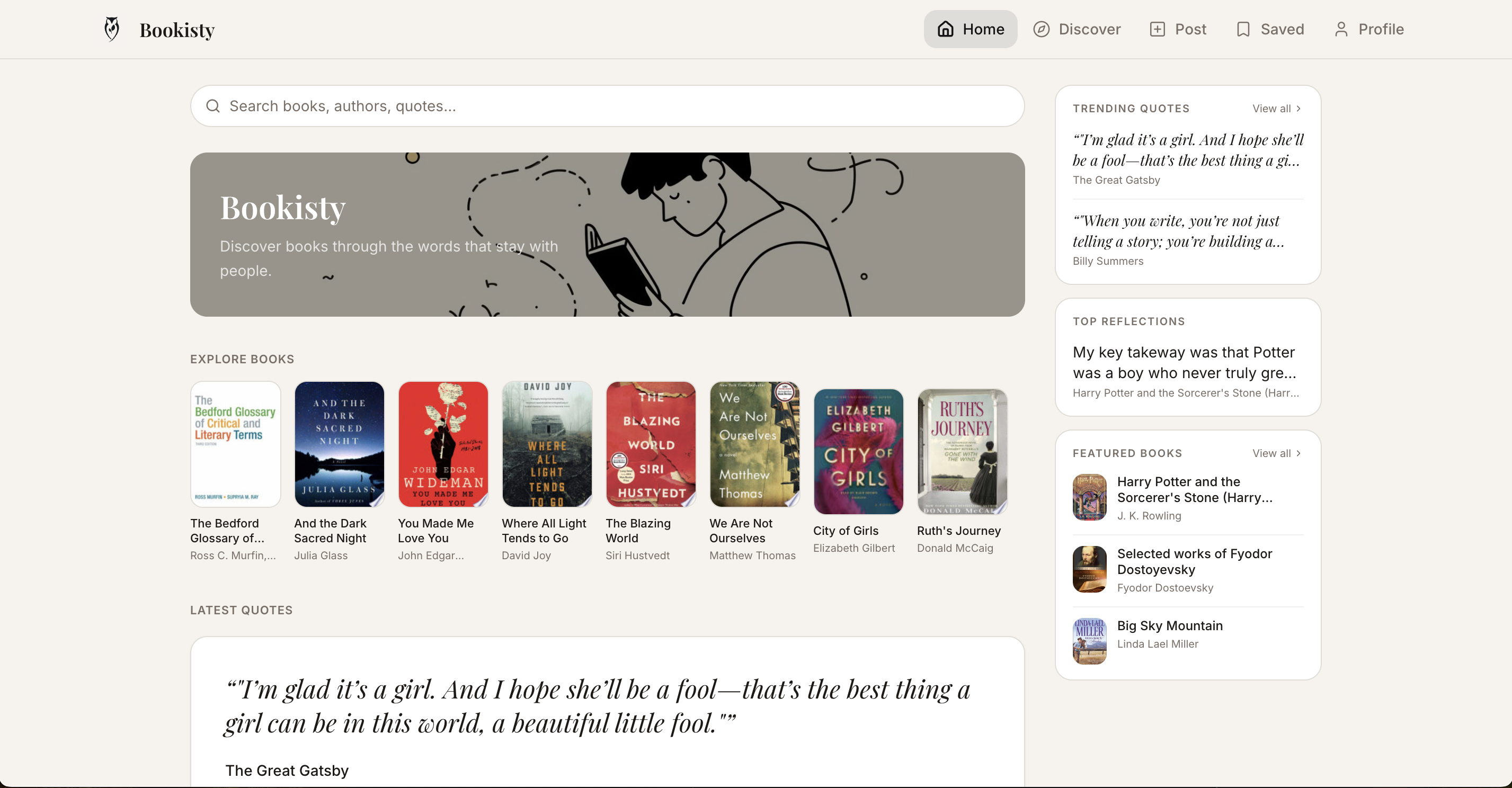Click the search books input field

pos(587,106)
